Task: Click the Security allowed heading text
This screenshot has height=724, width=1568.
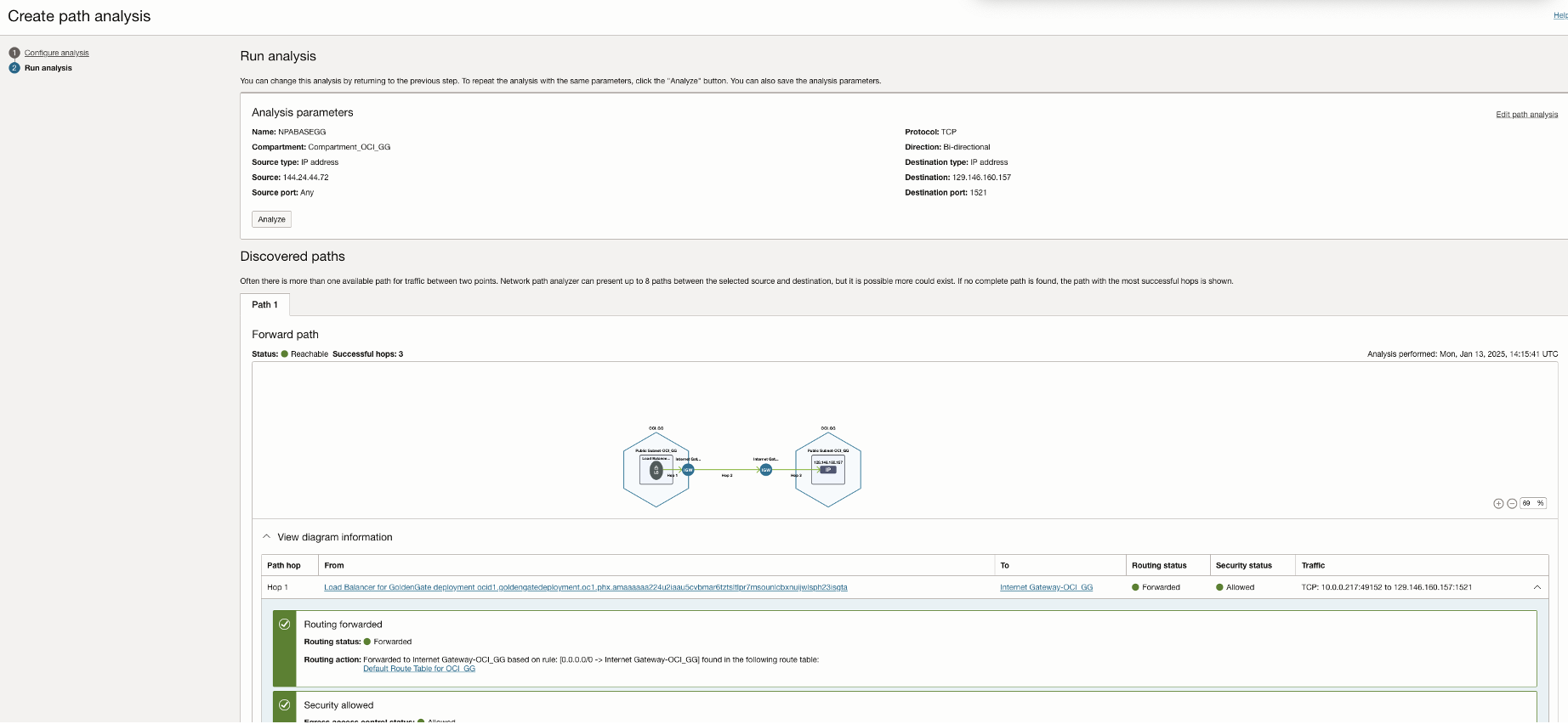Action: (x=339, y=705)
